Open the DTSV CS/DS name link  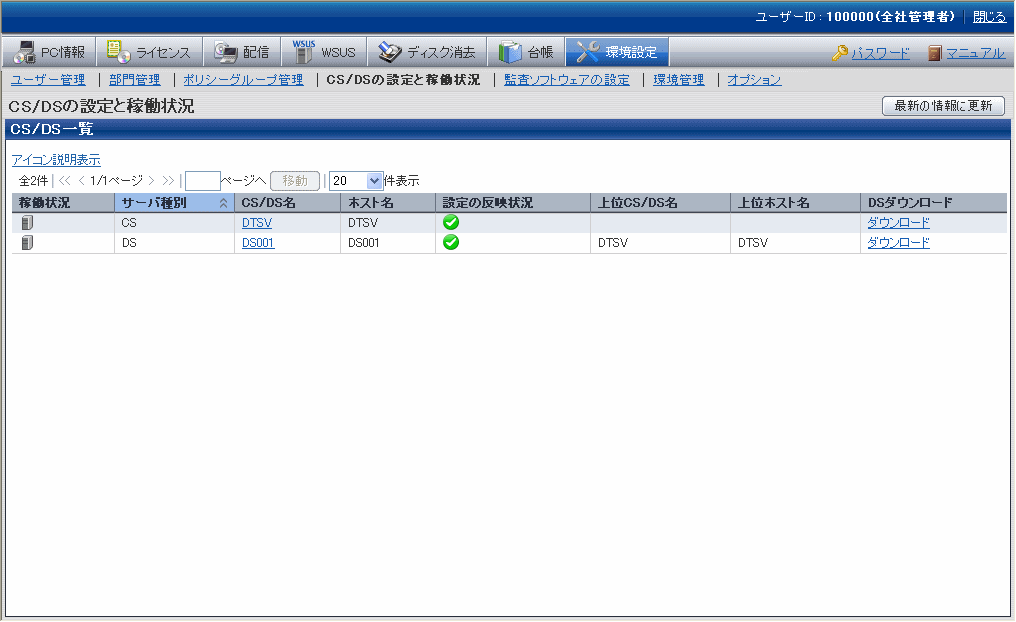tap(257, 223)
